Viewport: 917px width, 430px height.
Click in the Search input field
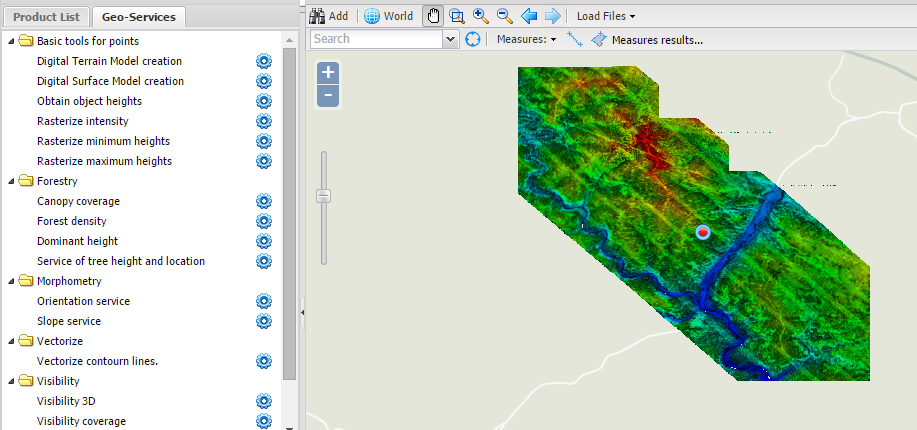(377, 39)
